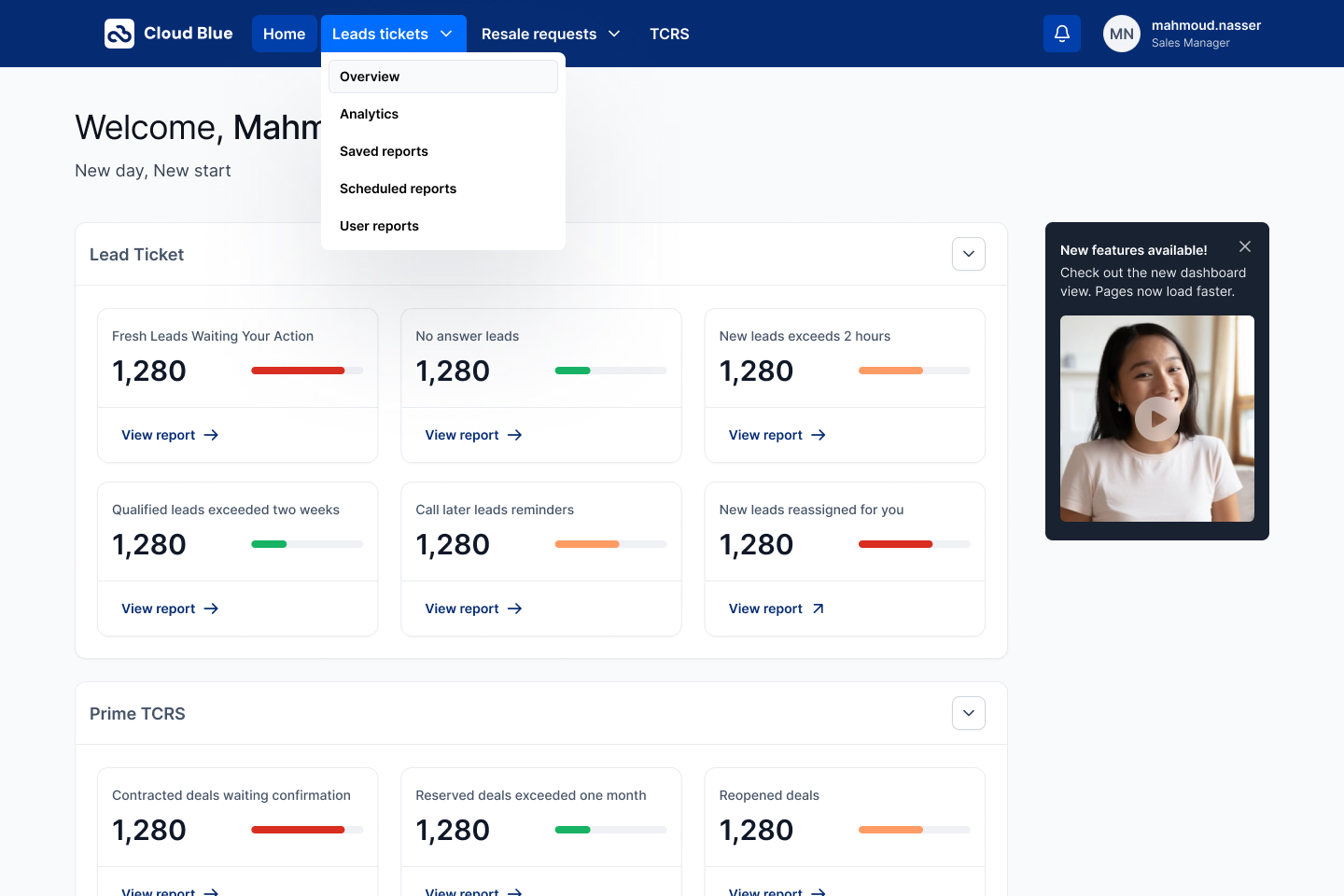Select Analytics from the menu
The height and width of the screenshot is (896, 1344).
click(443, 114)
